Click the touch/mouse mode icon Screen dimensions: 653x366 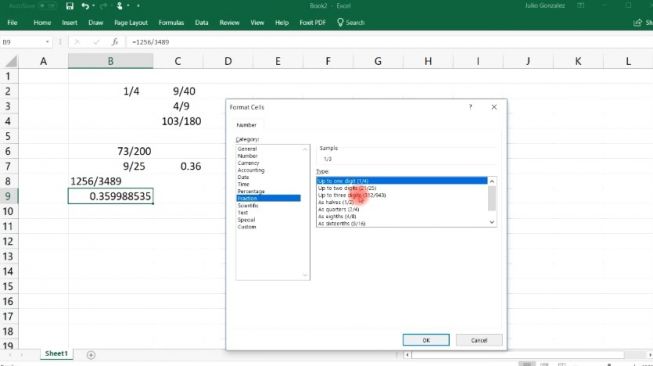120,6
